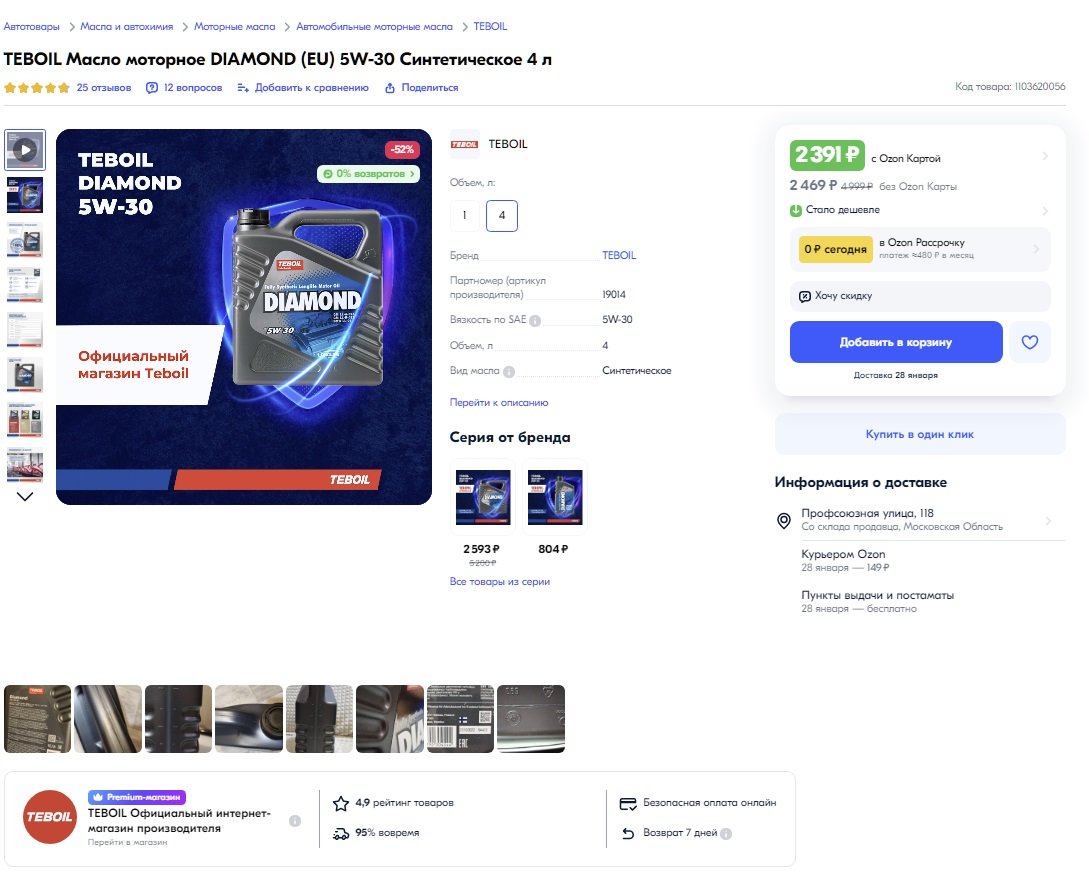This screenshot has width=1089, height=872.
Task: Expand Стало дешевле price history arrow
Action: click(1045, 210)
